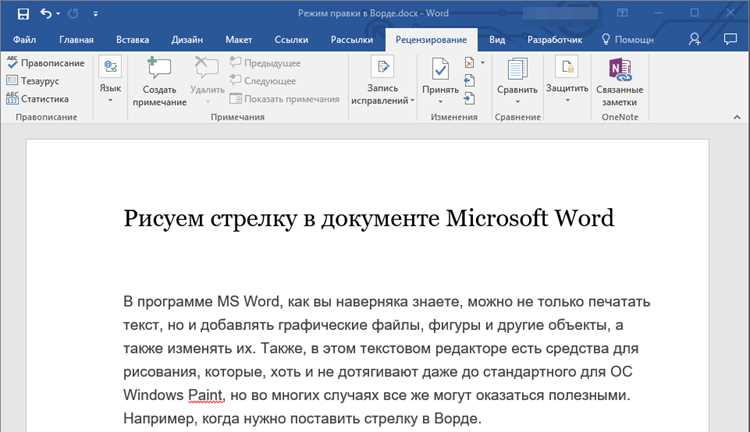Click Создать примечание comment icon
This screenshot has width=750, height=432.
159,68
